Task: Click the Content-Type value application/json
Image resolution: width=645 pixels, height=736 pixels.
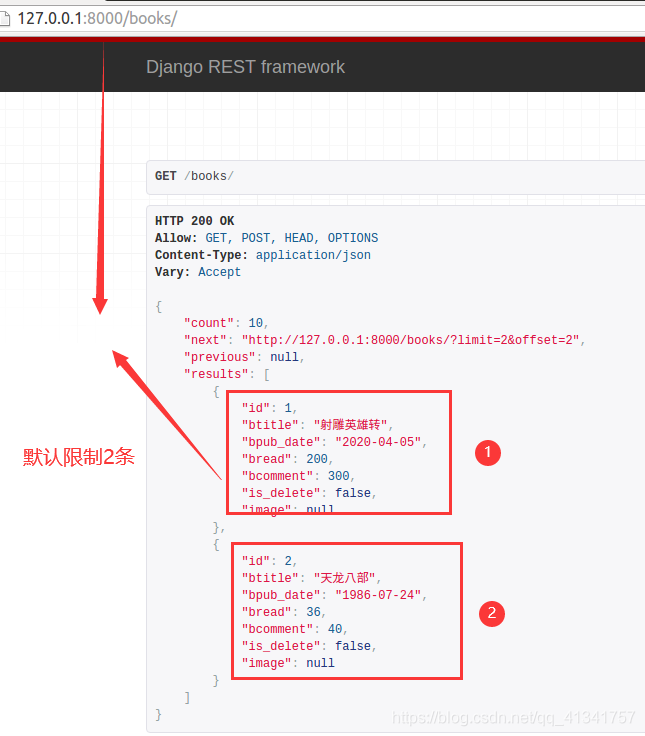Action: (x=313, y=255)
